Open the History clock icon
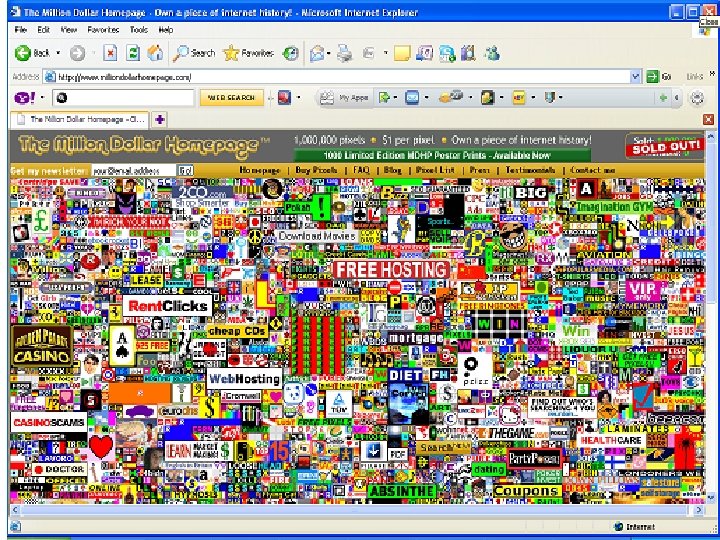The width and height of the screenshot is (720, 540). 291,53
